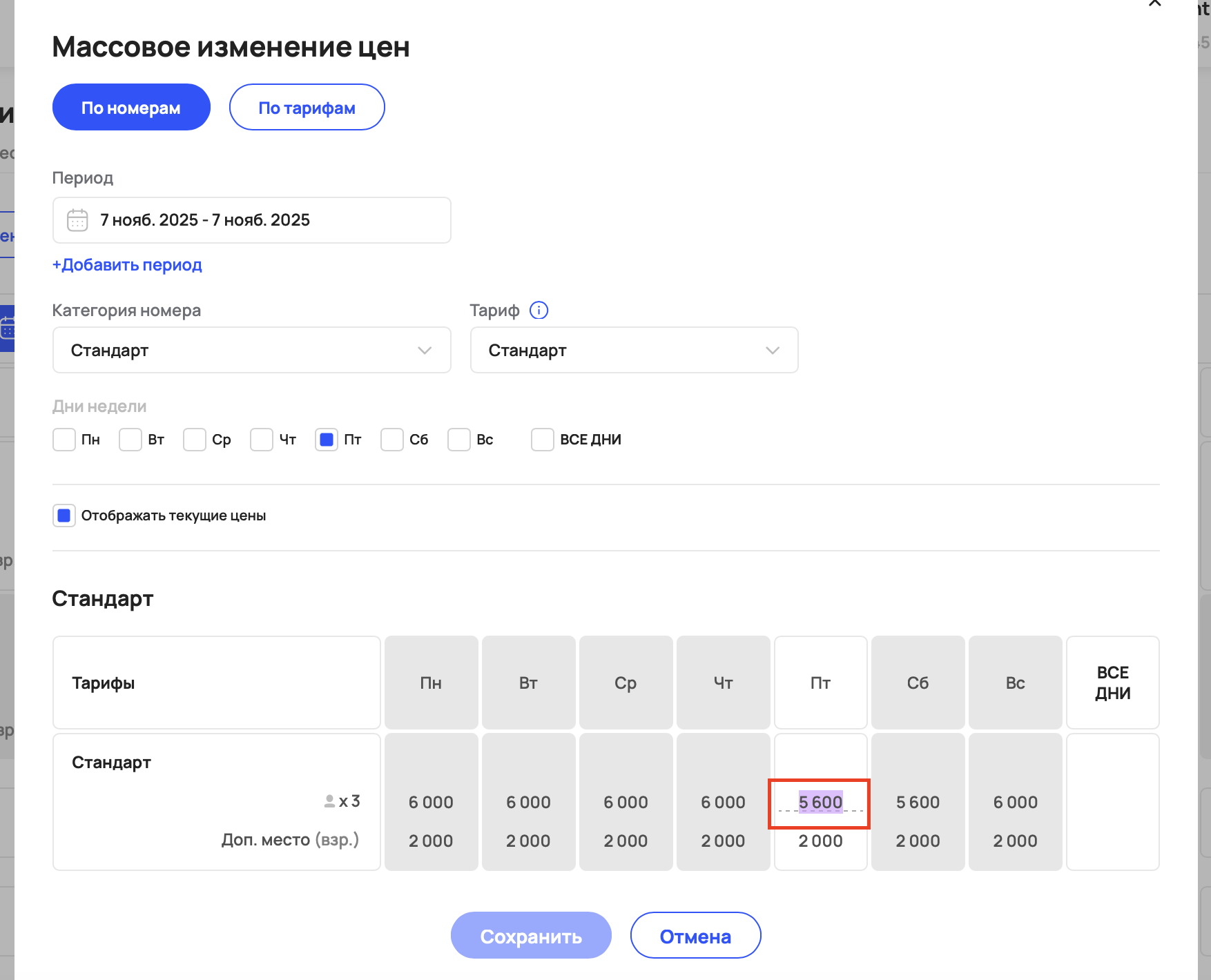The width and height of the screenshot is (1211, 980).
Task: Close the mass price change dialog
Action: coord(1154,3)
